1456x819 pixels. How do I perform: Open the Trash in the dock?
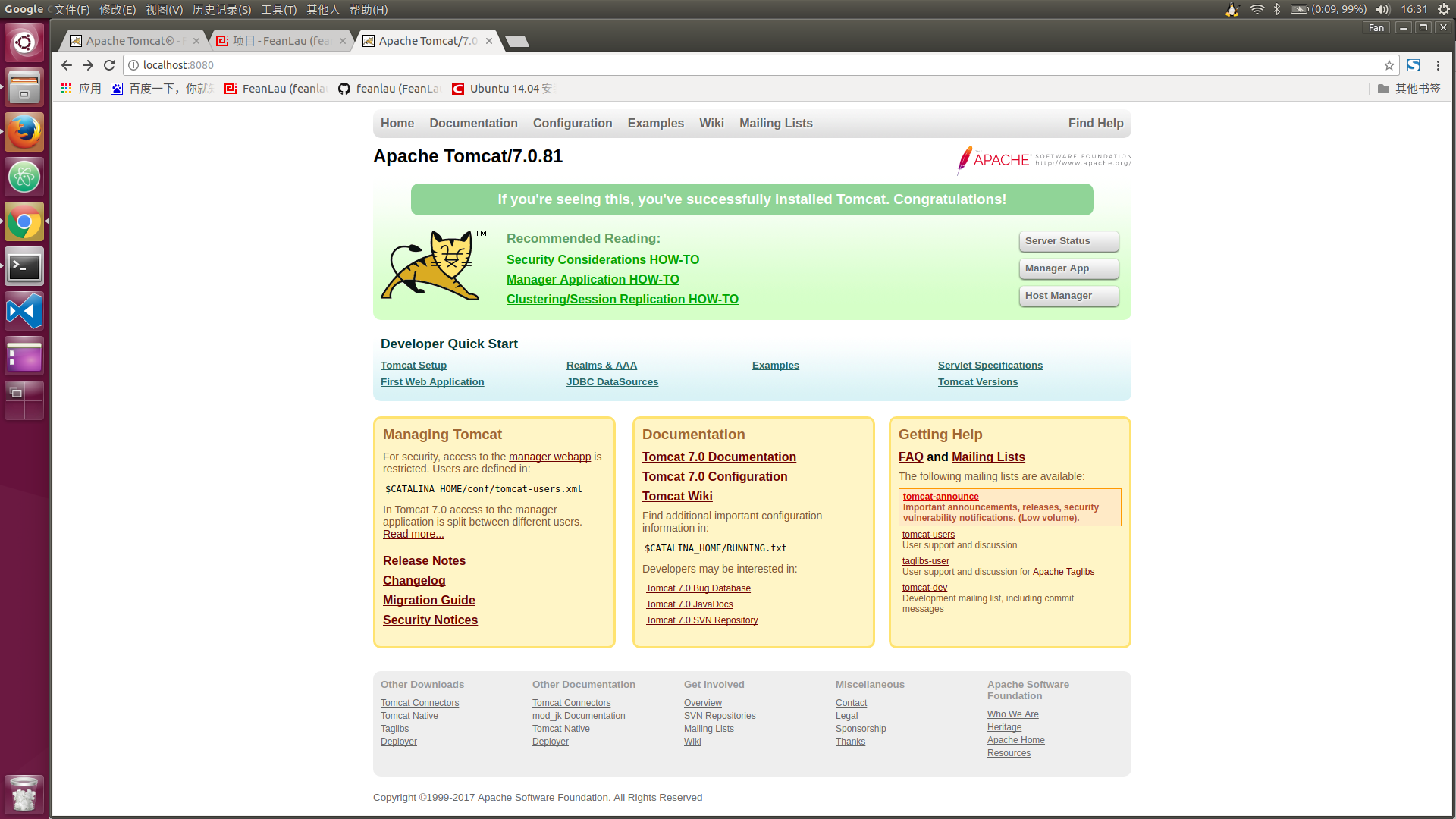tap(24, 794)
